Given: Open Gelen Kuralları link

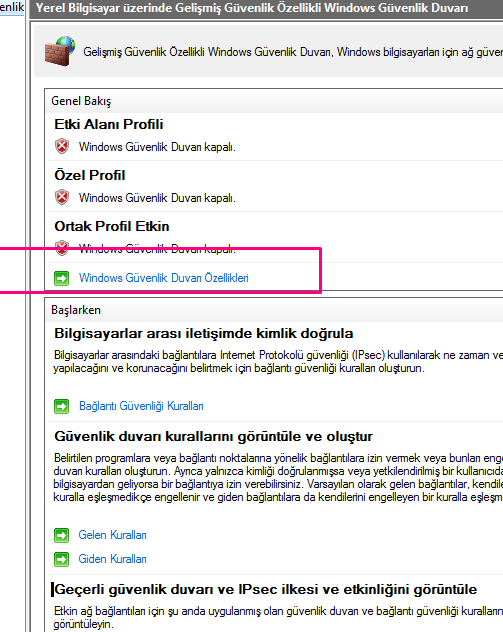Looking at the screenshot, I should [x=112, y=535].
